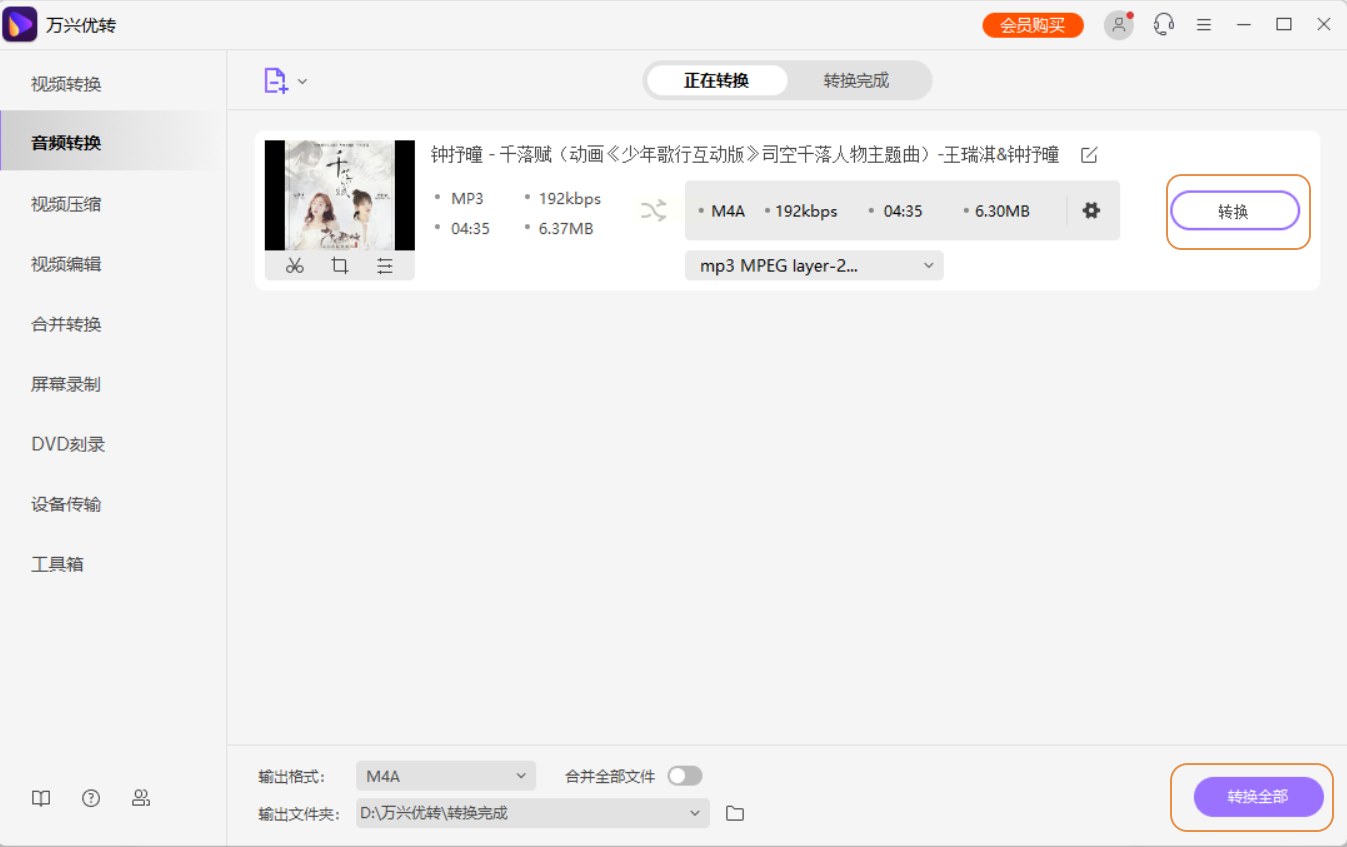
Task: Toggle the 合并全部文件 switch
Action: click(685, 776)
